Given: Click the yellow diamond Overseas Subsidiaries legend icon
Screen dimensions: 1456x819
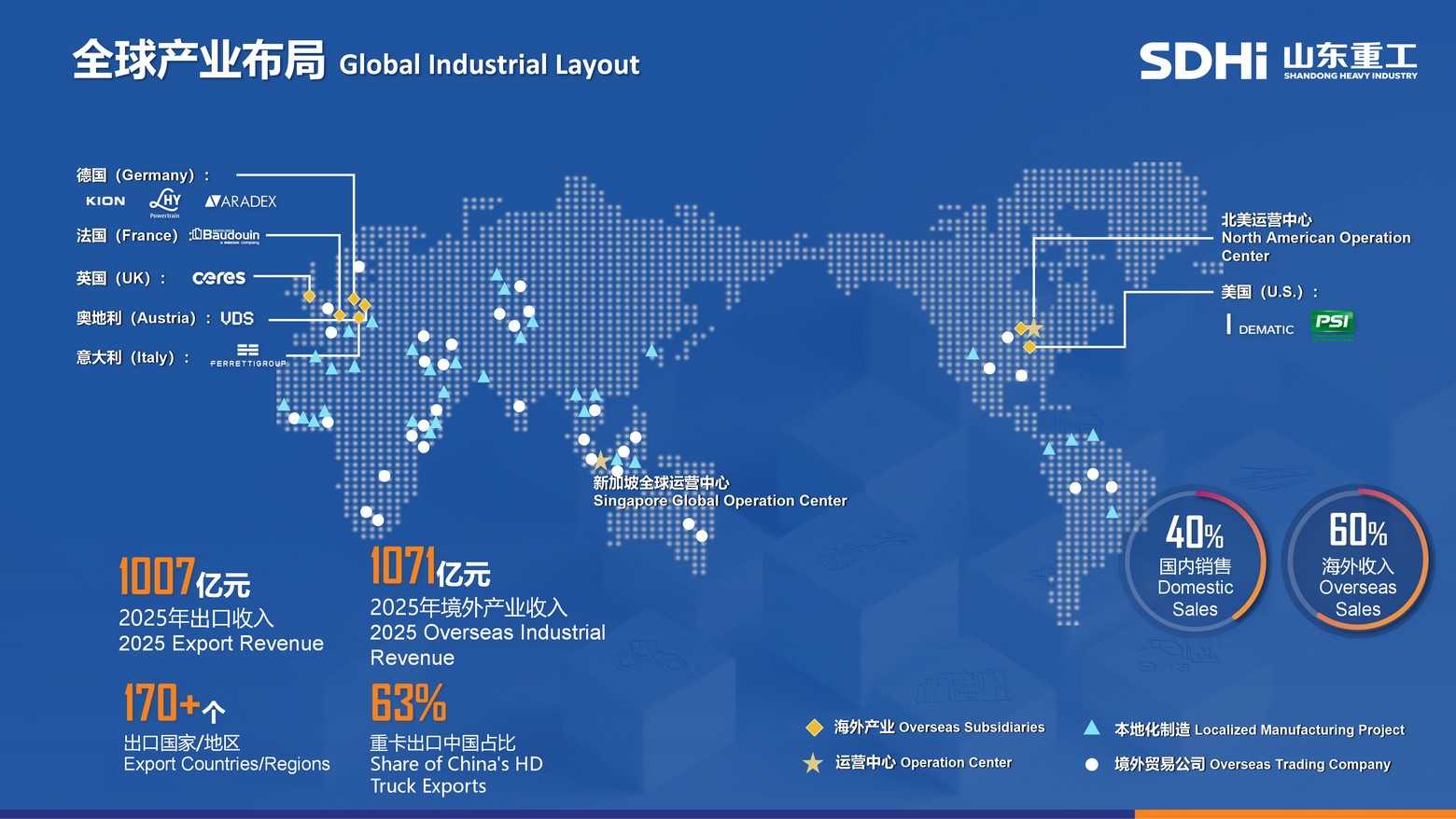Looking at the screenshot, I should [x=814, y=728].
